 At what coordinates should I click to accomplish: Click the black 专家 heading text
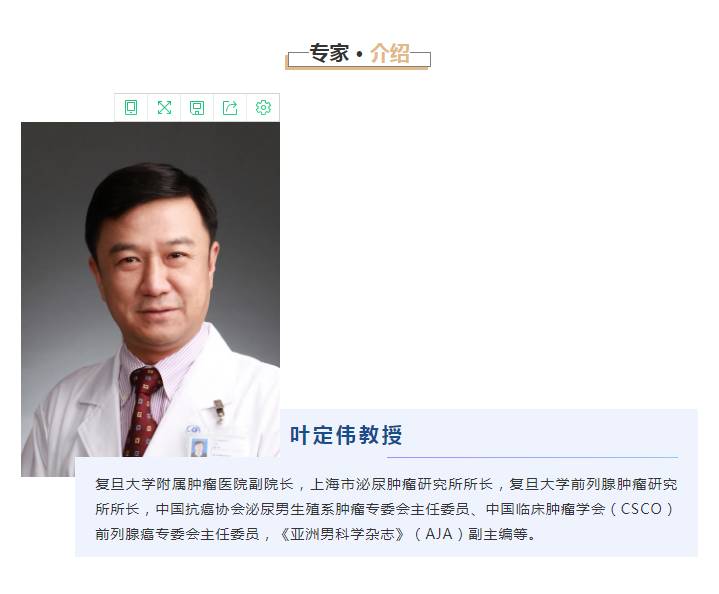click(329, 53)
